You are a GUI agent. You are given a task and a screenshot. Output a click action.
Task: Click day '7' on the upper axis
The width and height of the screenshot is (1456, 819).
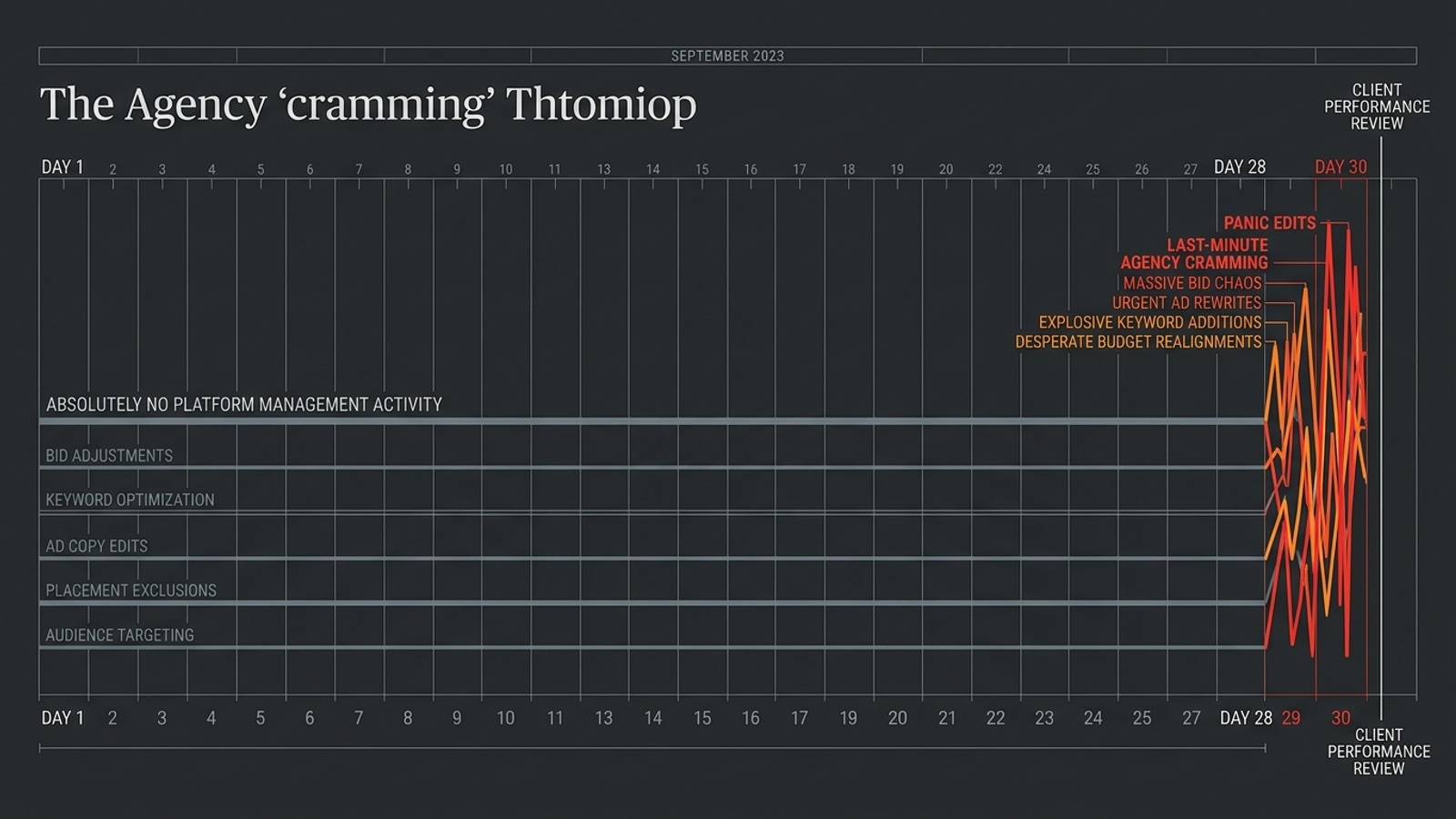[x=359, y=169]
